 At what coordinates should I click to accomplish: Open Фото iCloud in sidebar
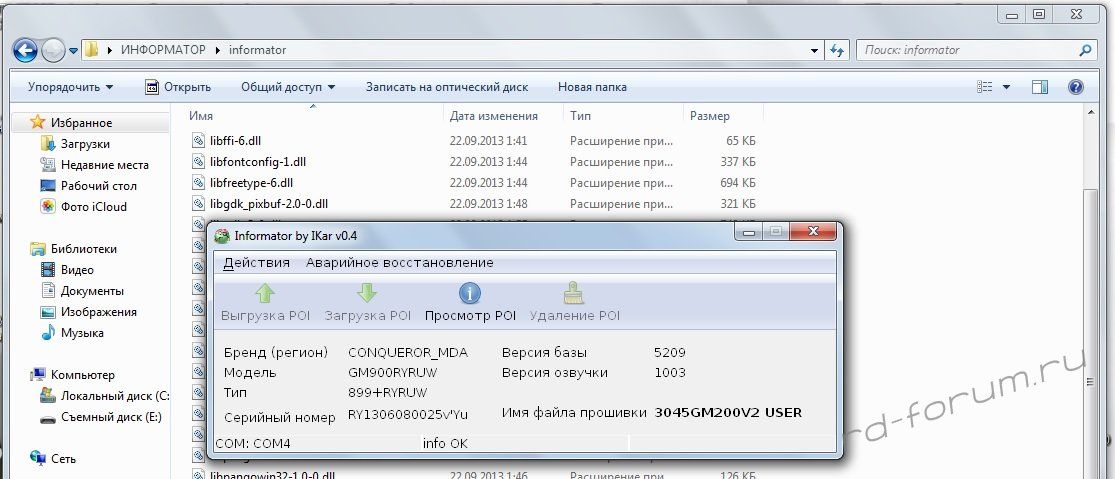tap(93, 207)
